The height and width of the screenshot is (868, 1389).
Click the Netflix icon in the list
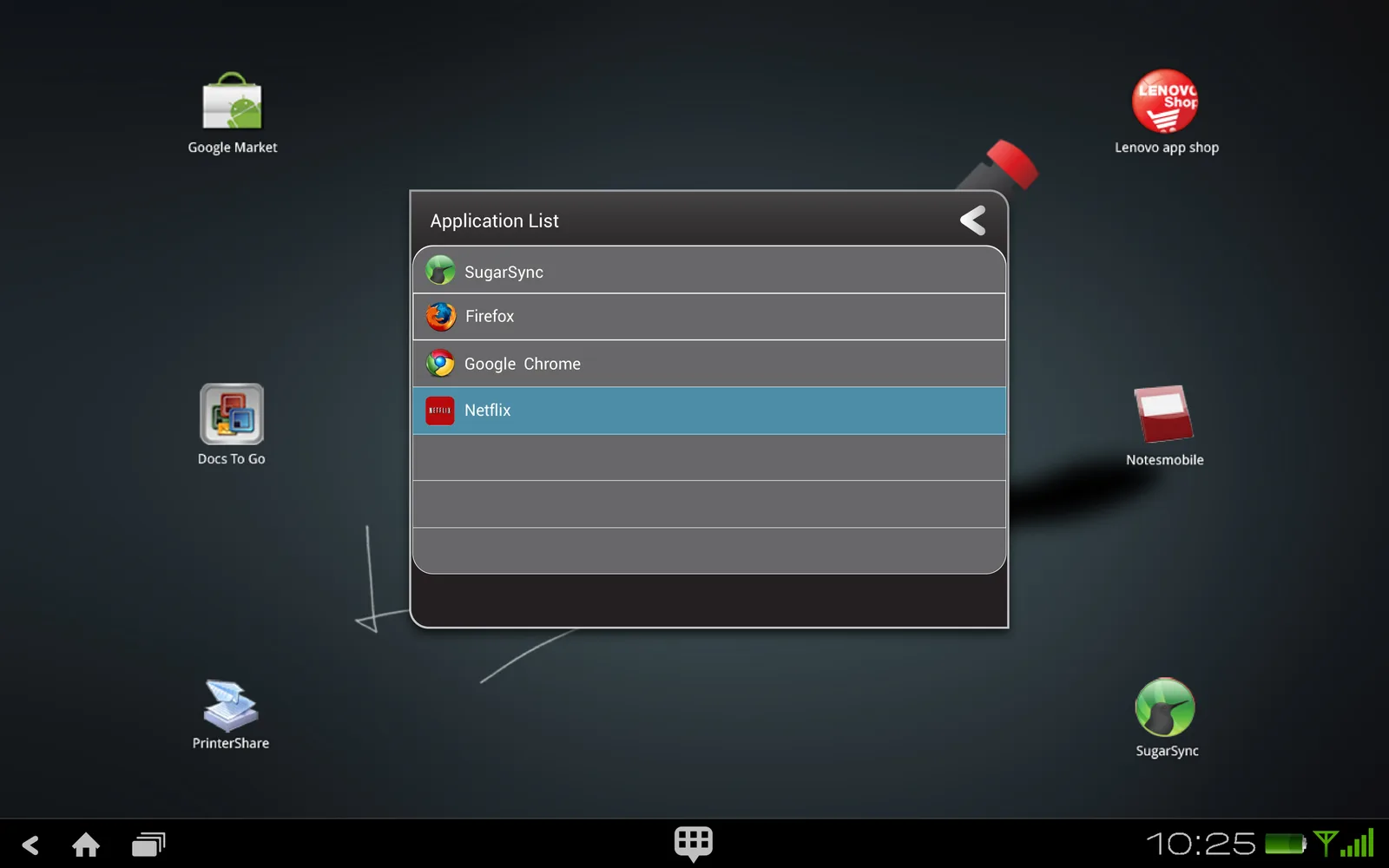(440, 411)
